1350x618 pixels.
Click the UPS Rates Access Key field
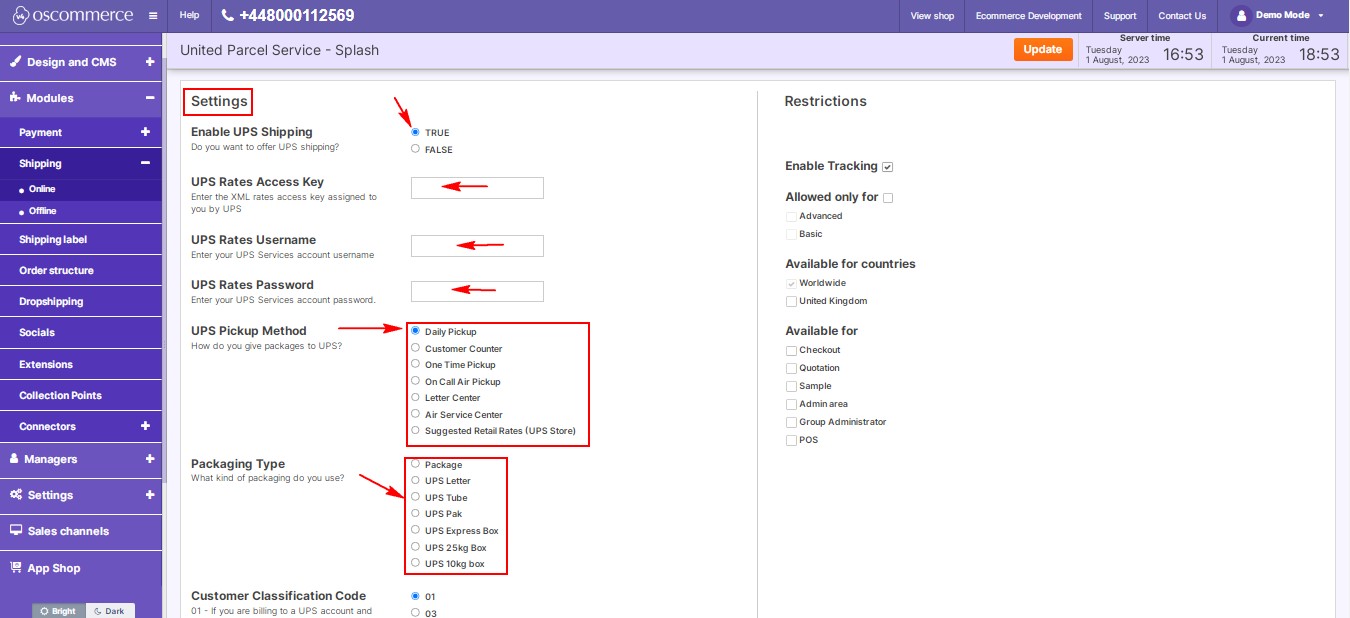(x=477, y=188)
